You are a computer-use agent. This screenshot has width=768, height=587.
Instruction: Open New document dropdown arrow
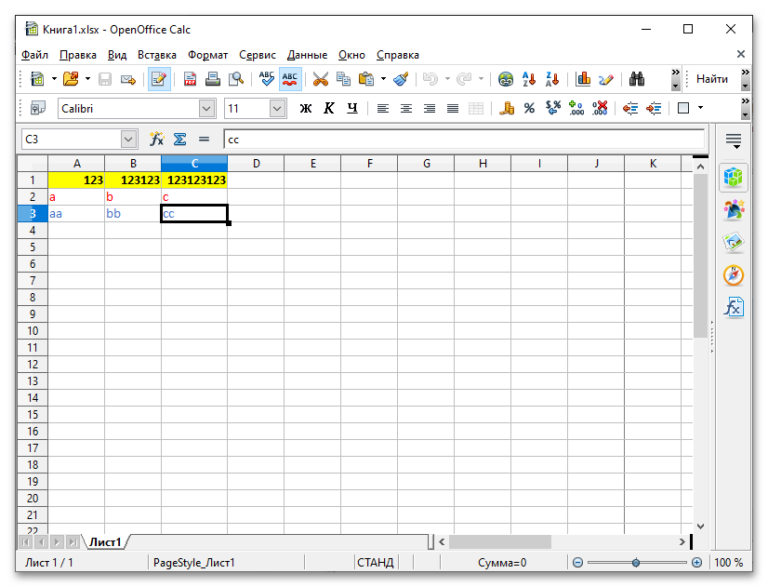pos(54,79)
